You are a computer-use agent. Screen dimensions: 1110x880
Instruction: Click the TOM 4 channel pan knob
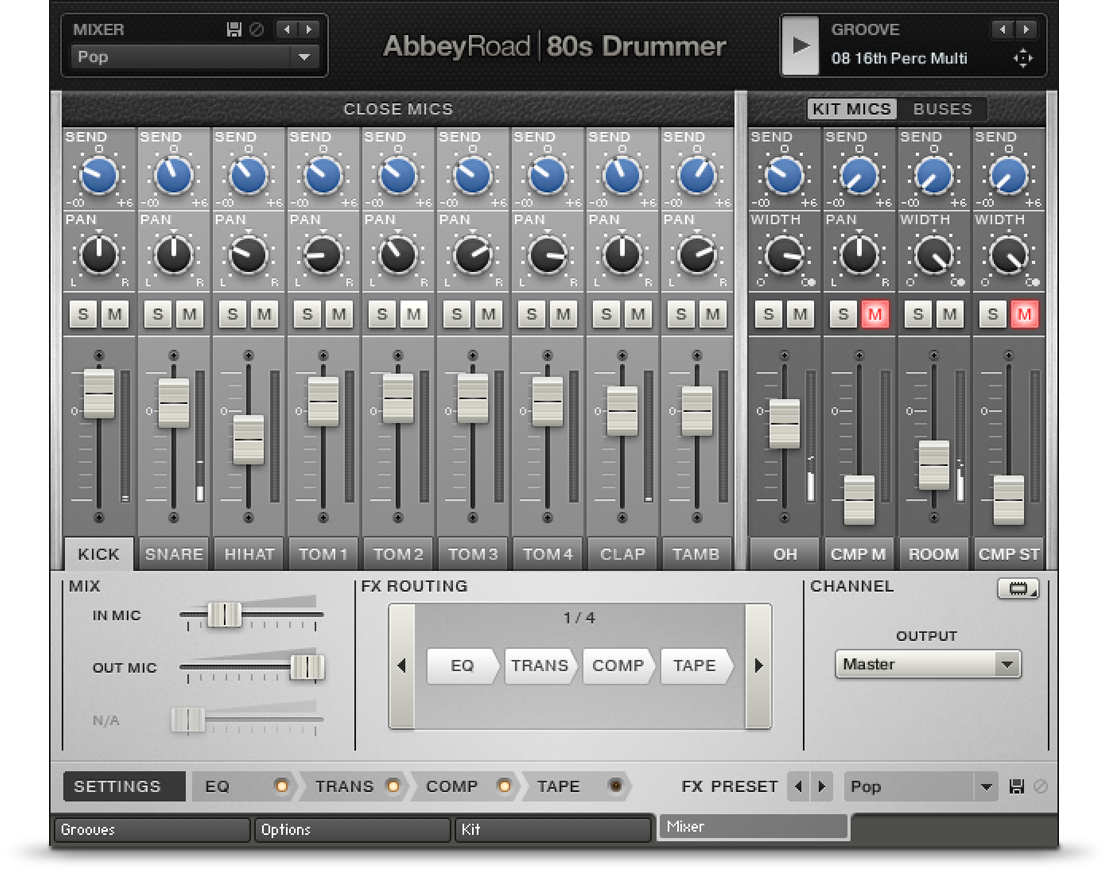point(547,255)
